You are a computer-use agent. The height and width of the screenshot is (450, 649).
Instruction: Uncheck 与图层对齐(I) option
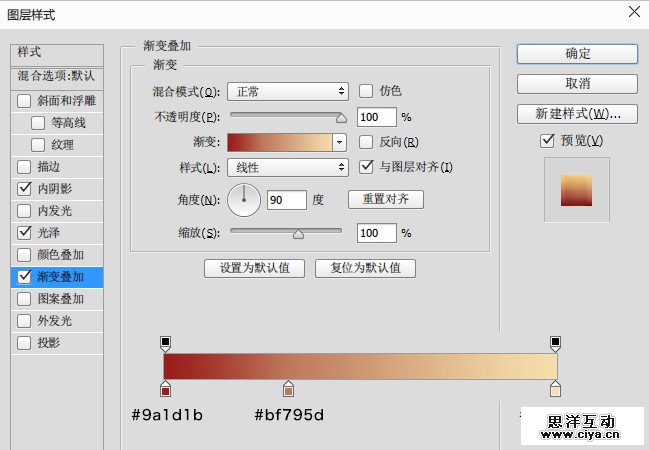(x=366, y=167)
